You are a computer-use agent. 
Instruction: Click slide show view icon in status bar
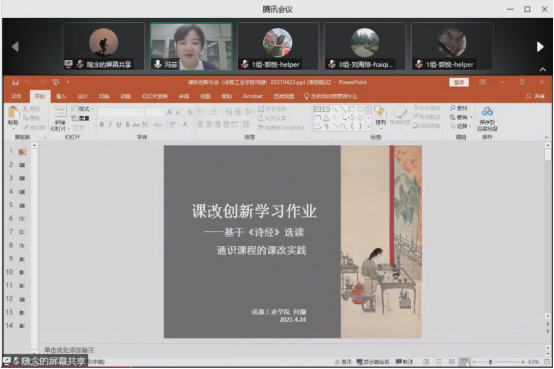click(x=465, y=362)
